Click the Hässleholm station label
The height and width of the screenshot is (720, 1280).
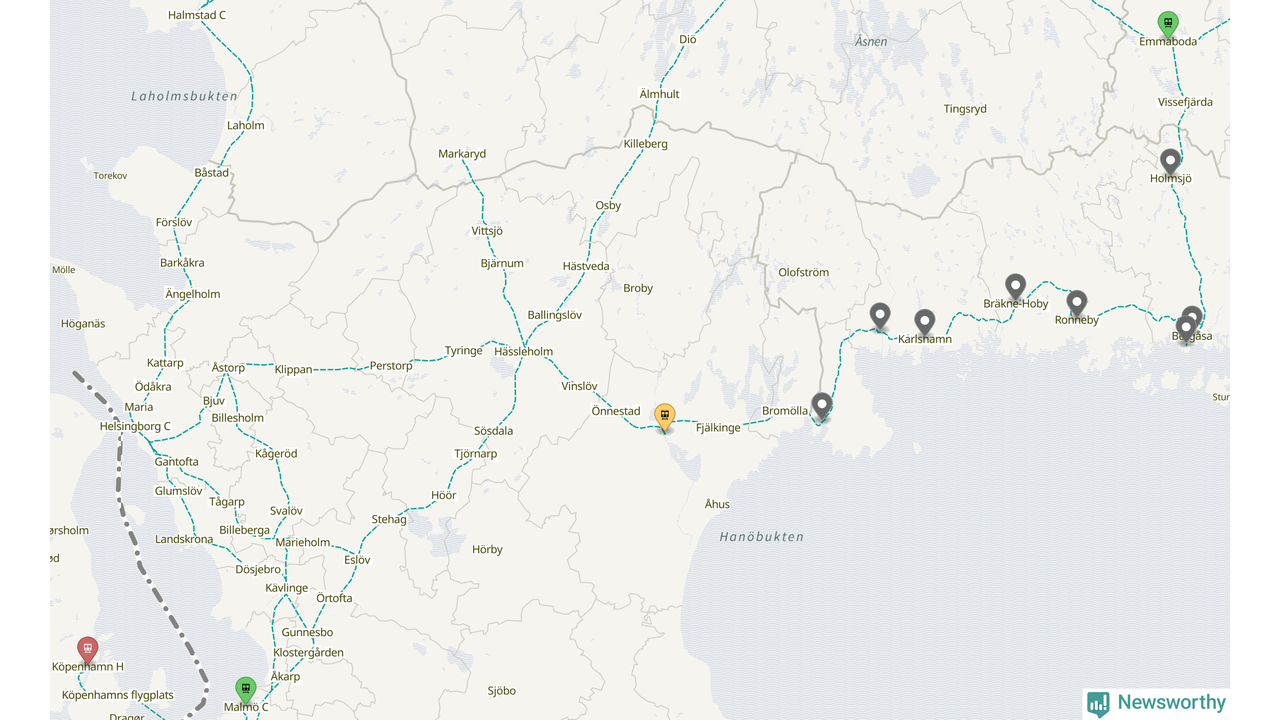[523, 351]
